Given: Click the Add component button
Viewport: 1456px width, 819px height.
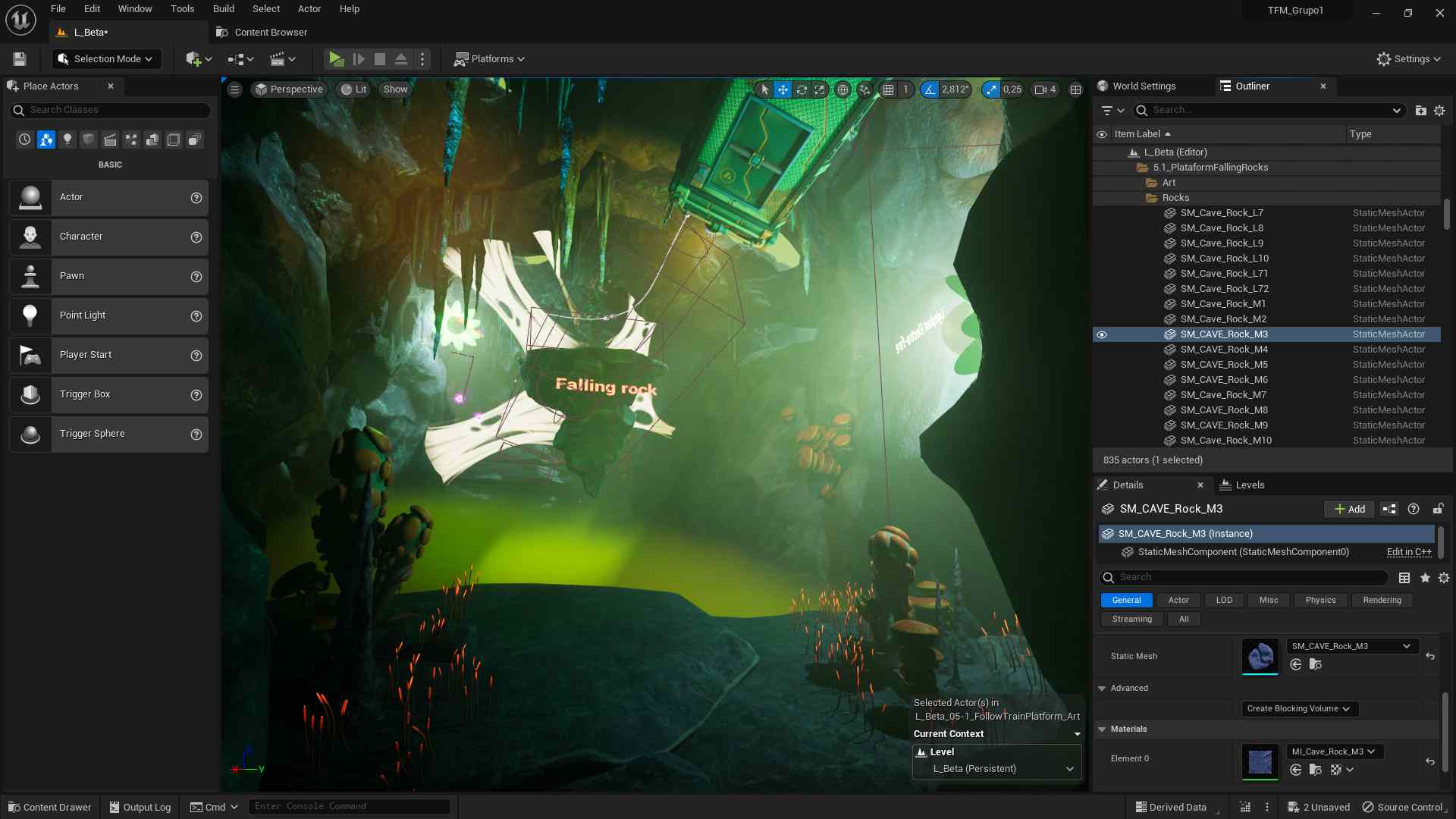Looking at the screenshot, I should 1349,510.
